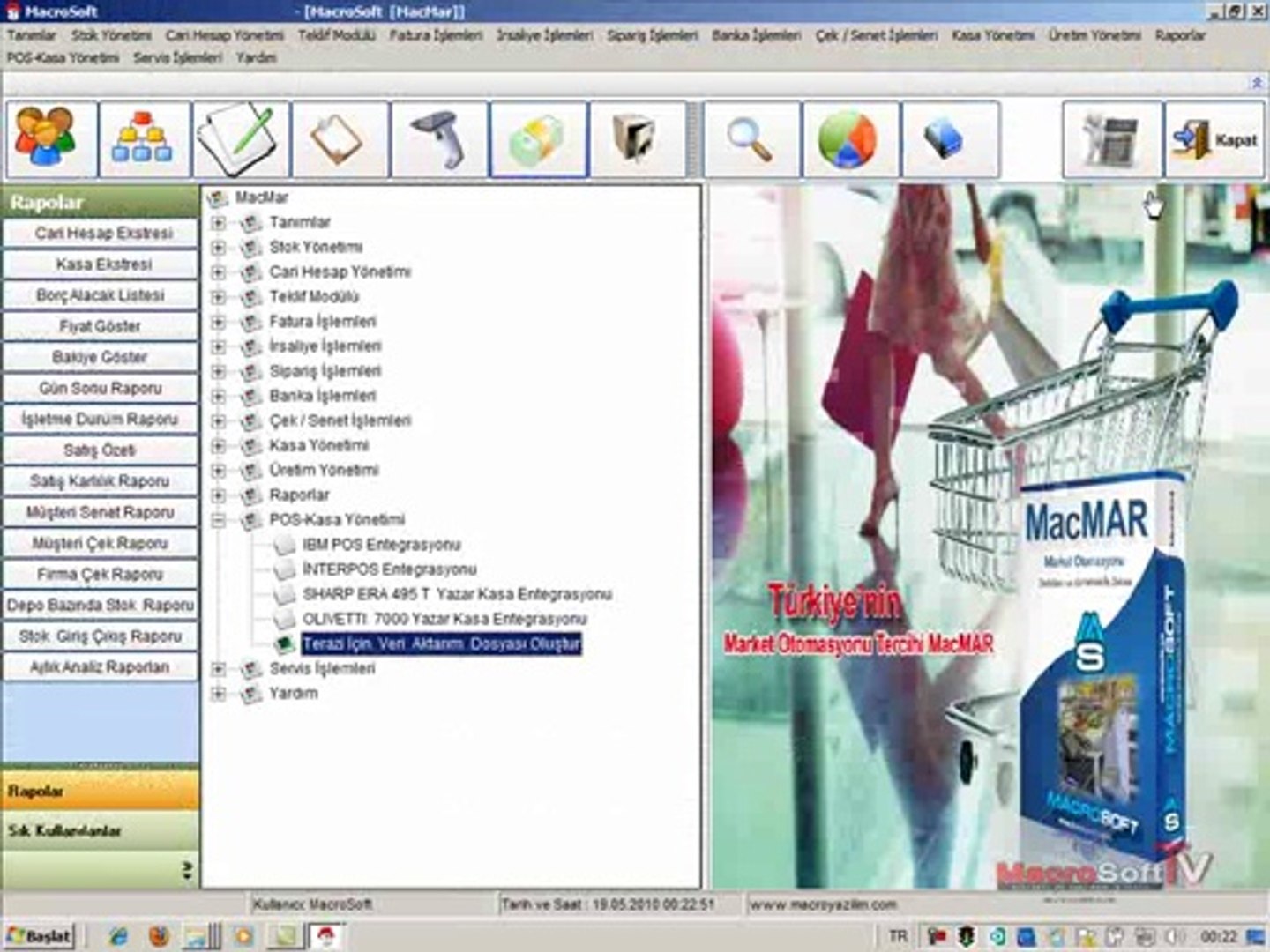Click the Başlat start button
Image resolution: width=1270 pixels, height=952 pixels.
[39, 936]
